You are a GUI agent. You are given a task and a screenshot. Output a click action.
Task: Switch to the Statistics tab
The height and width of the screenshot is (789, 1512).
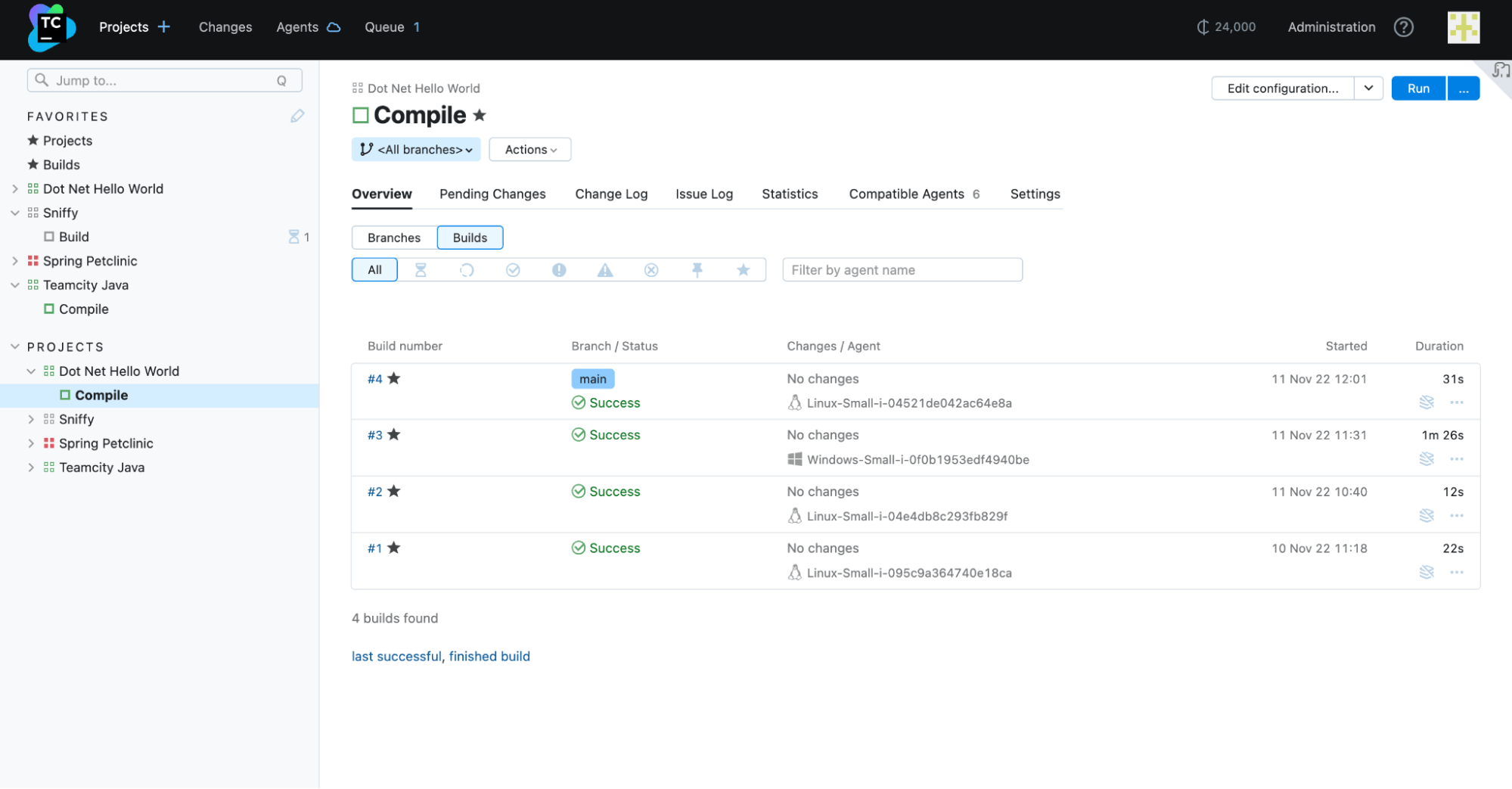(x=790, y=194)
